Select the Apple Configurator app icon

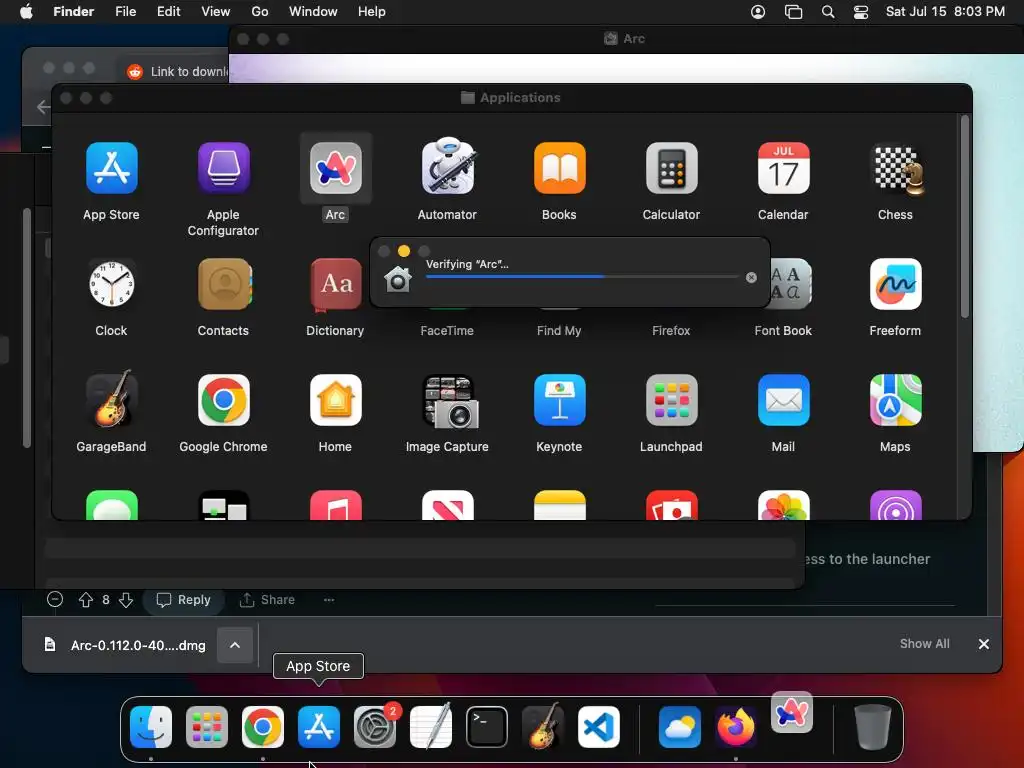tap(223, 168)
